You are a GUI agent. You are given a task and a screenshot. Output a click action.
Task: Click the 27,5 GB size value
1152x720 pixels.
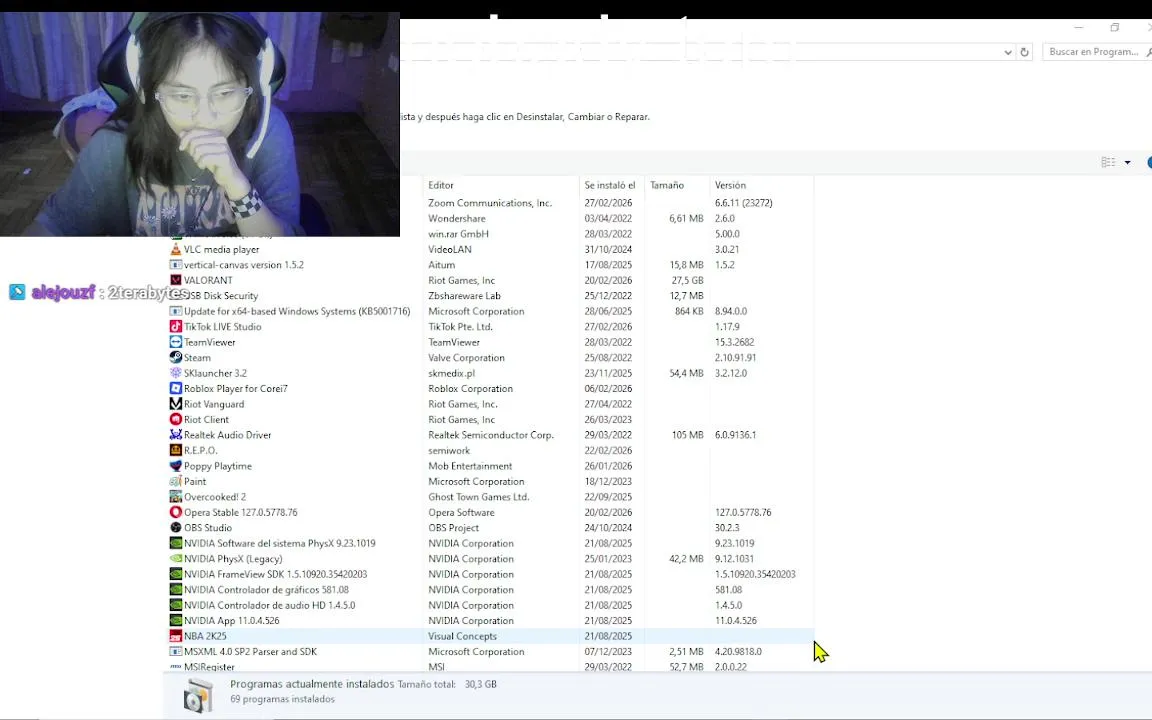coord(688,280)
